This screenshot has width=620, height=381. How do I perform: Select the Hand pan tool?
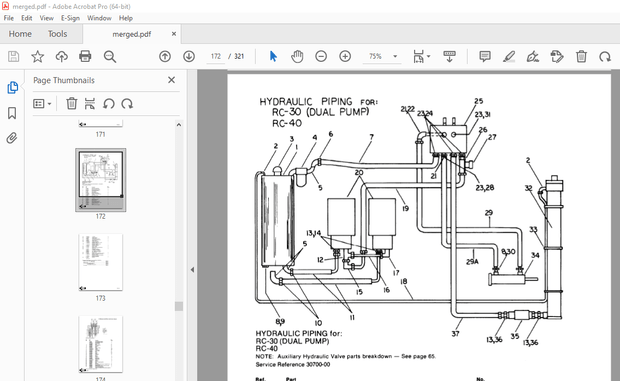pos(297,57)
